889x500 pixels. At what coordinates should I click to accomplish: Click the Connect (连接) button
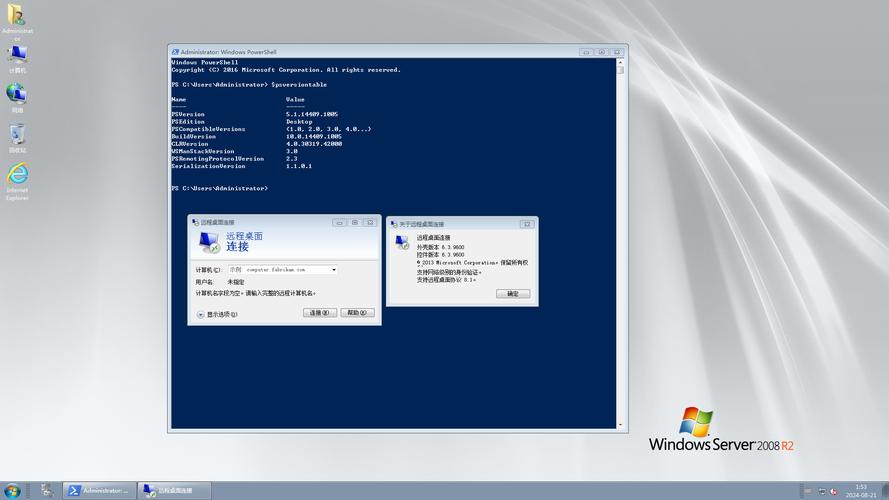[320, 313]
